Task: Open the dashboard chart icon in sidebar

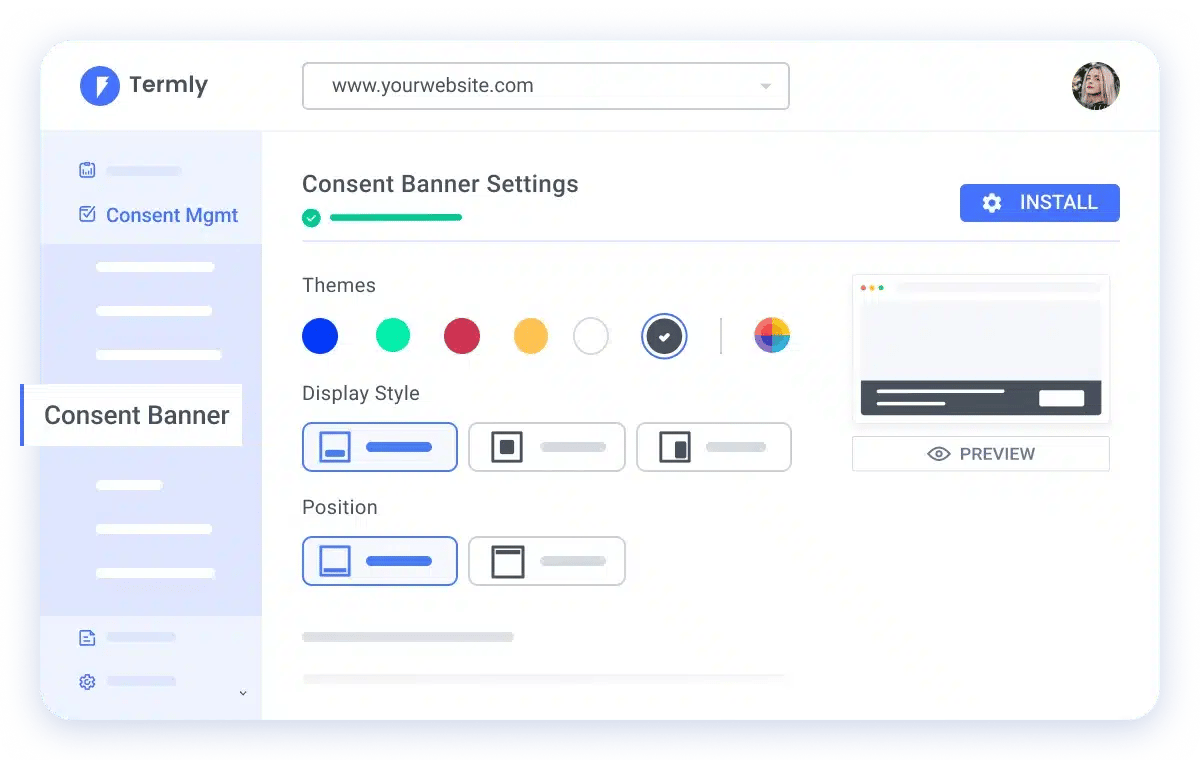Action: (87, 170)
